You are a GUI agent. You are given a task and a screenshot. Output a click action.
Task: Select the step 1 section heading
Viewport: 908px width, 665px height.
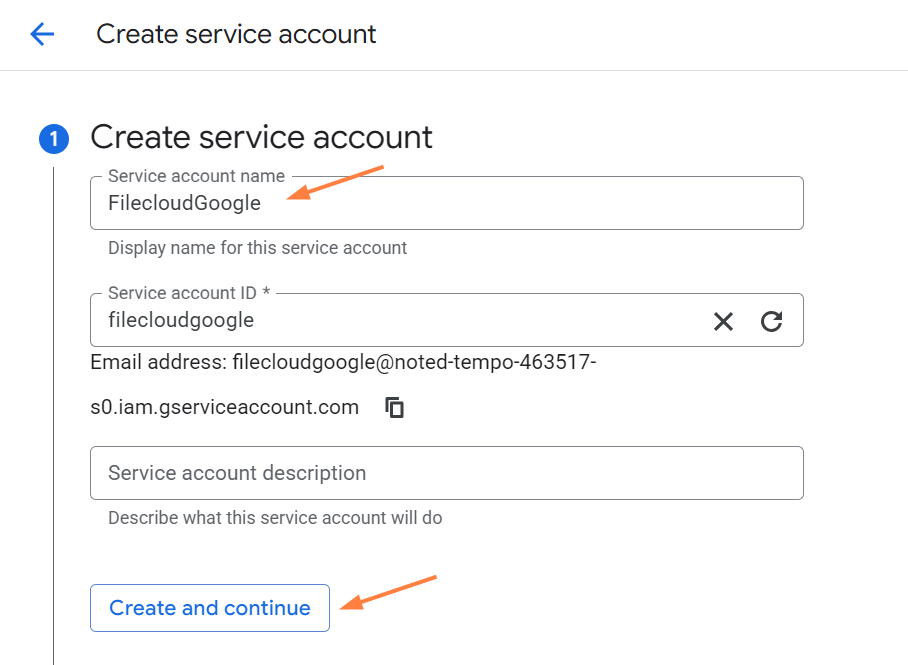pyautogui.click(x=261, y=137)
